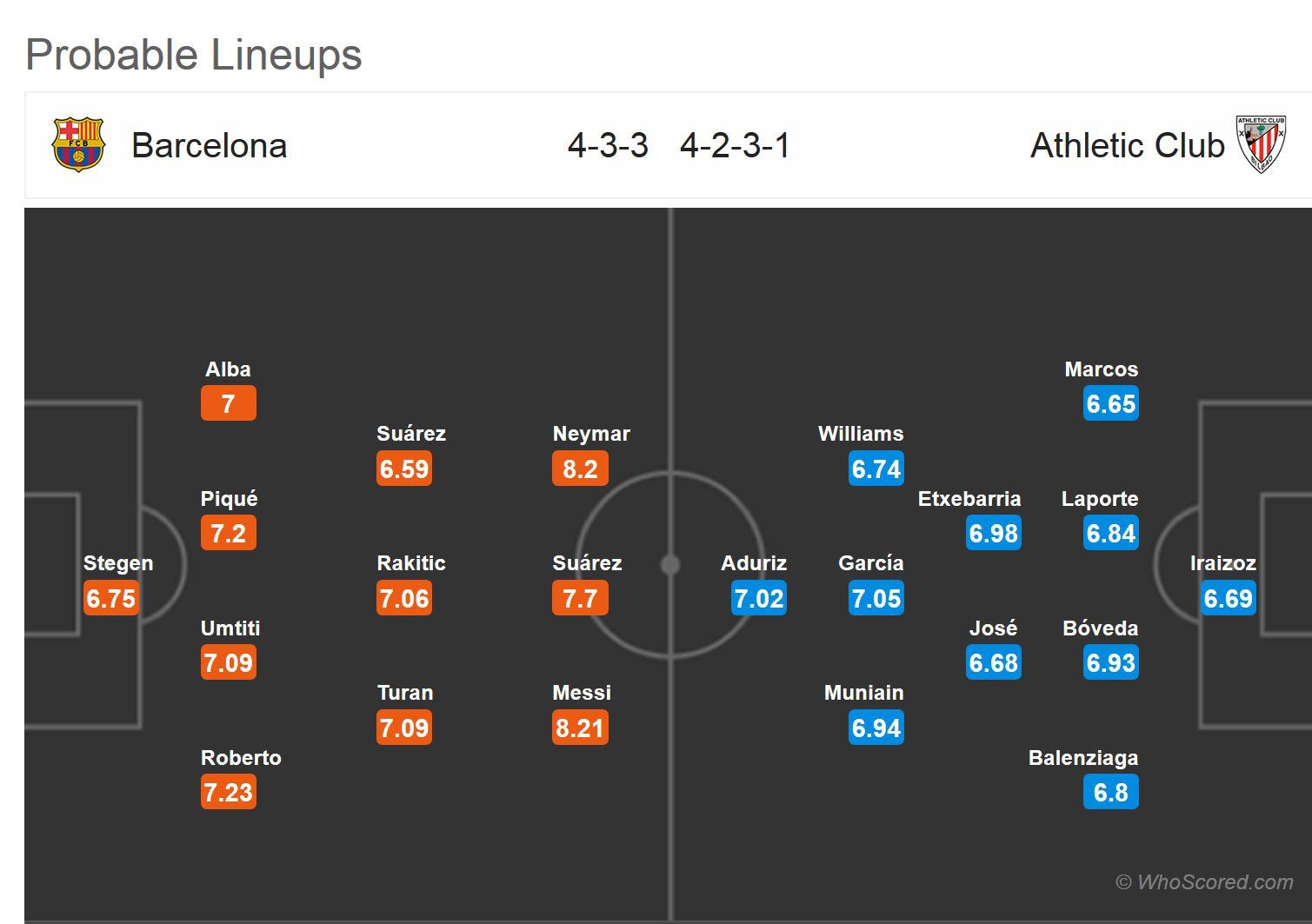This screenshot has width=1312, height=924.
Task: Select Aduriz's 7.02 rating badge
Action: [758, 598]
